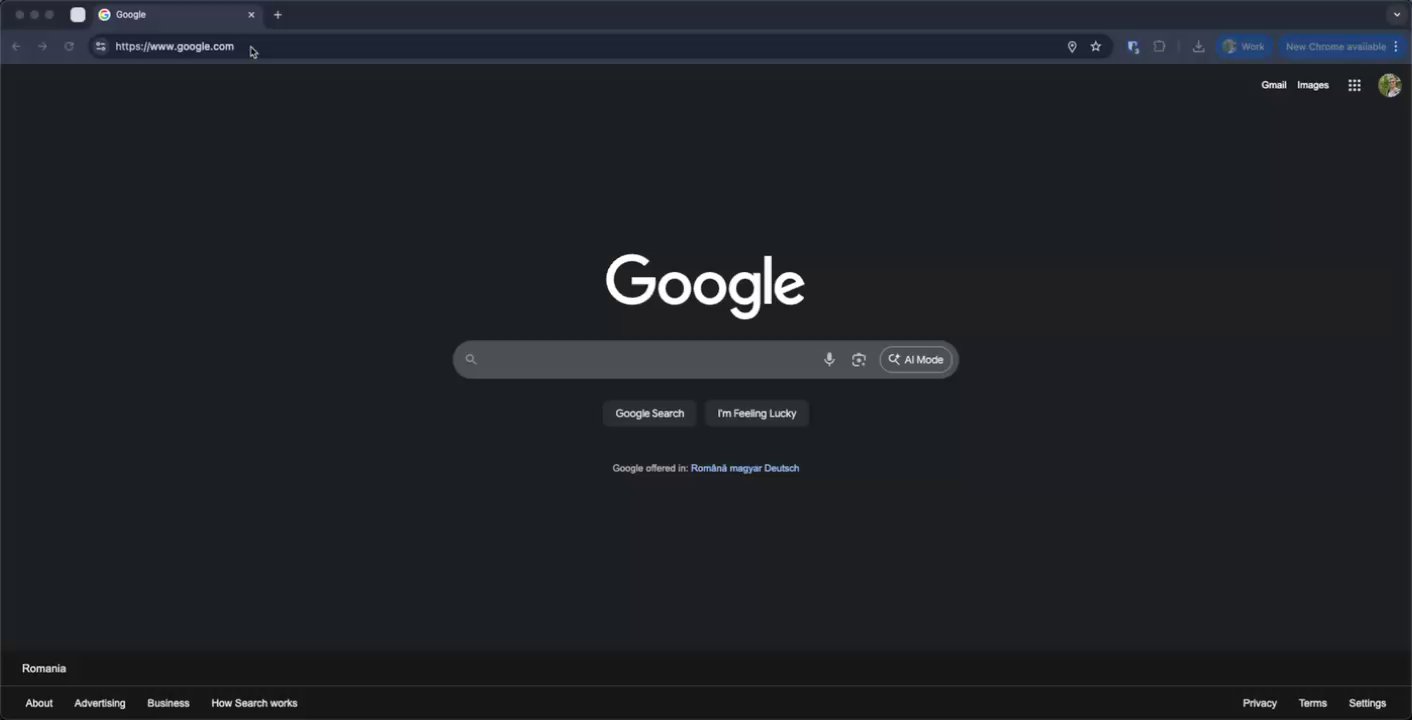The image size is (1412, 720).
Task: Open the Privacy footer link
Action: coord(1260,703)
